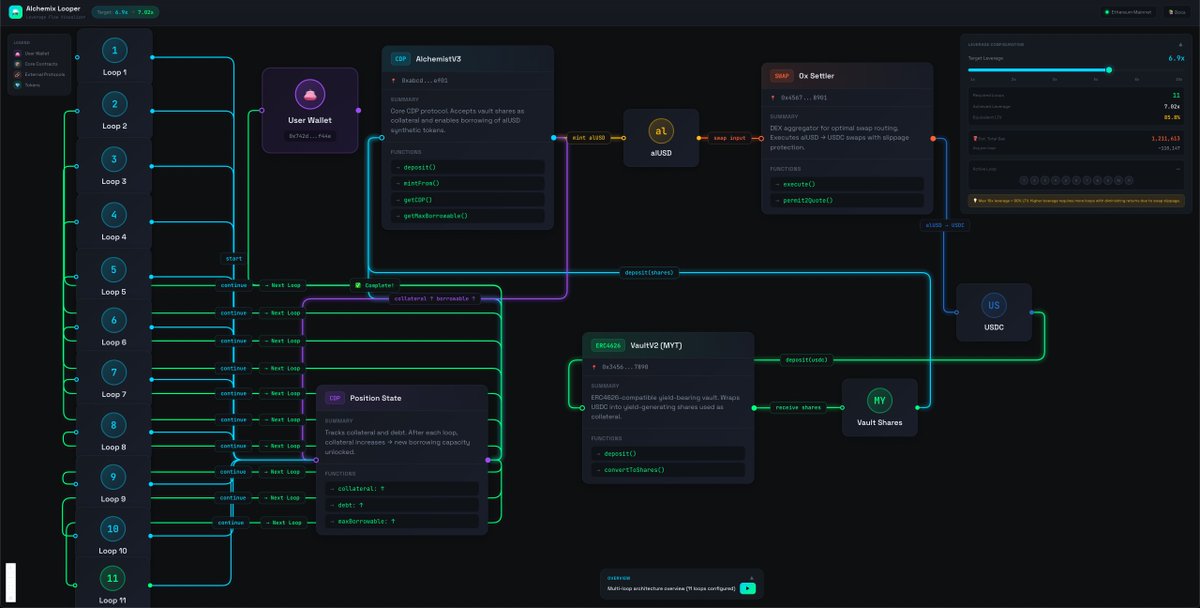This screenshot has width=1200, height=608.
Task: Select the Loop 2 node circle
Action: pos(114,105)
